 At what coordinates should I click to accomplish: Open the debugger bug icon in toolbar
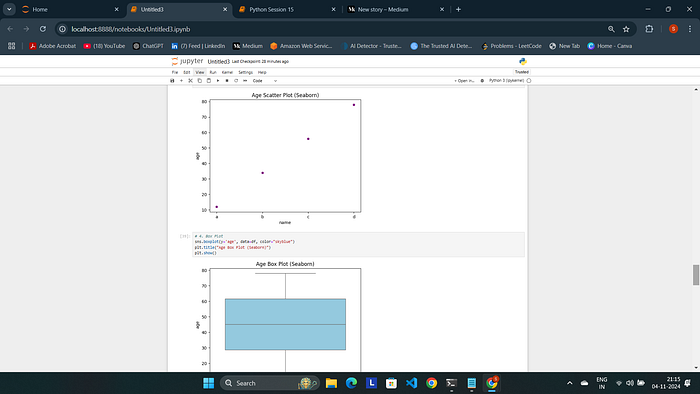pos(482,81)
